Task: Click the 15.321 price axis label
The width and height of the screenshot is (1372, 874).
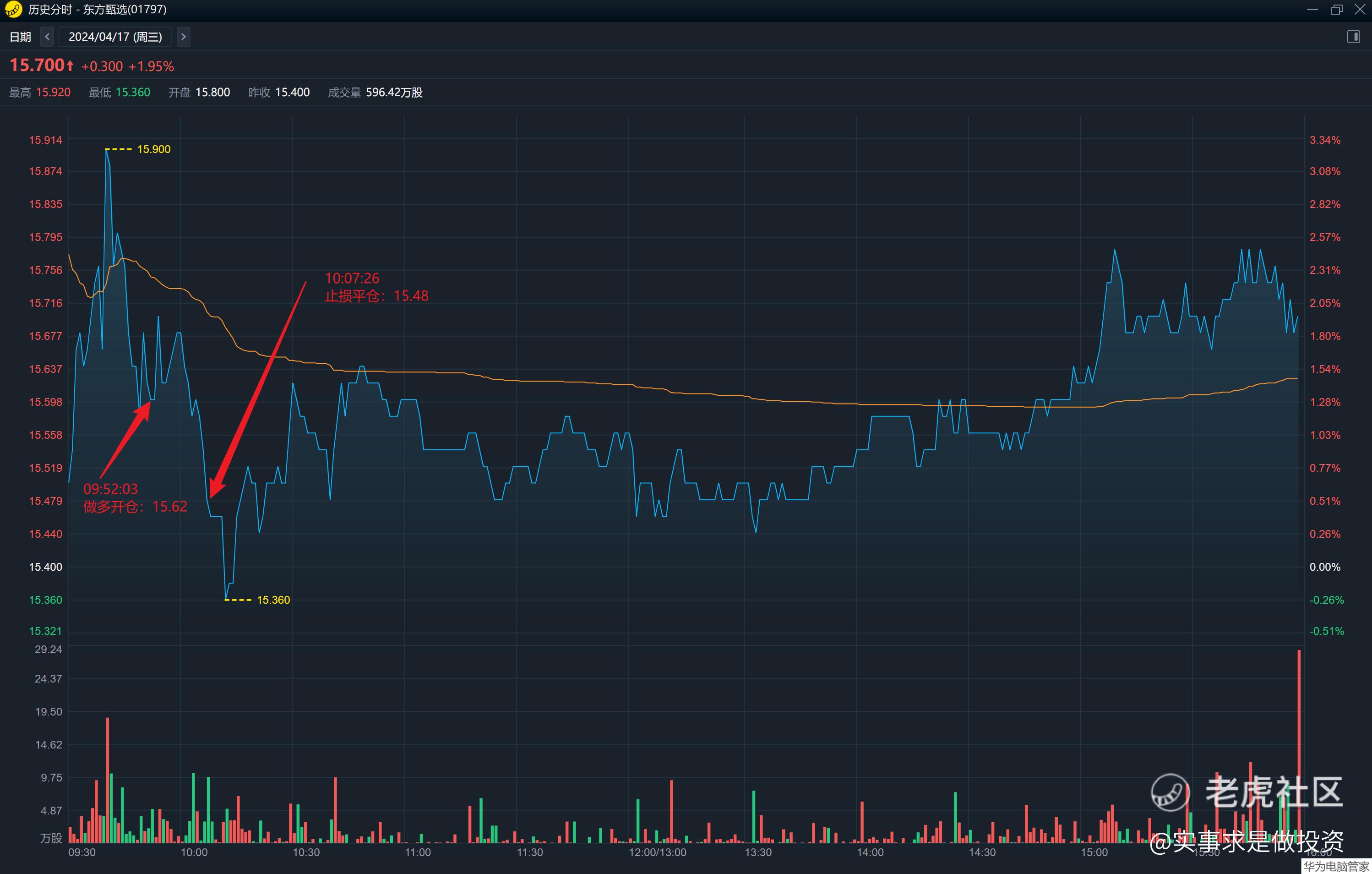Action: tap(46, 631)
